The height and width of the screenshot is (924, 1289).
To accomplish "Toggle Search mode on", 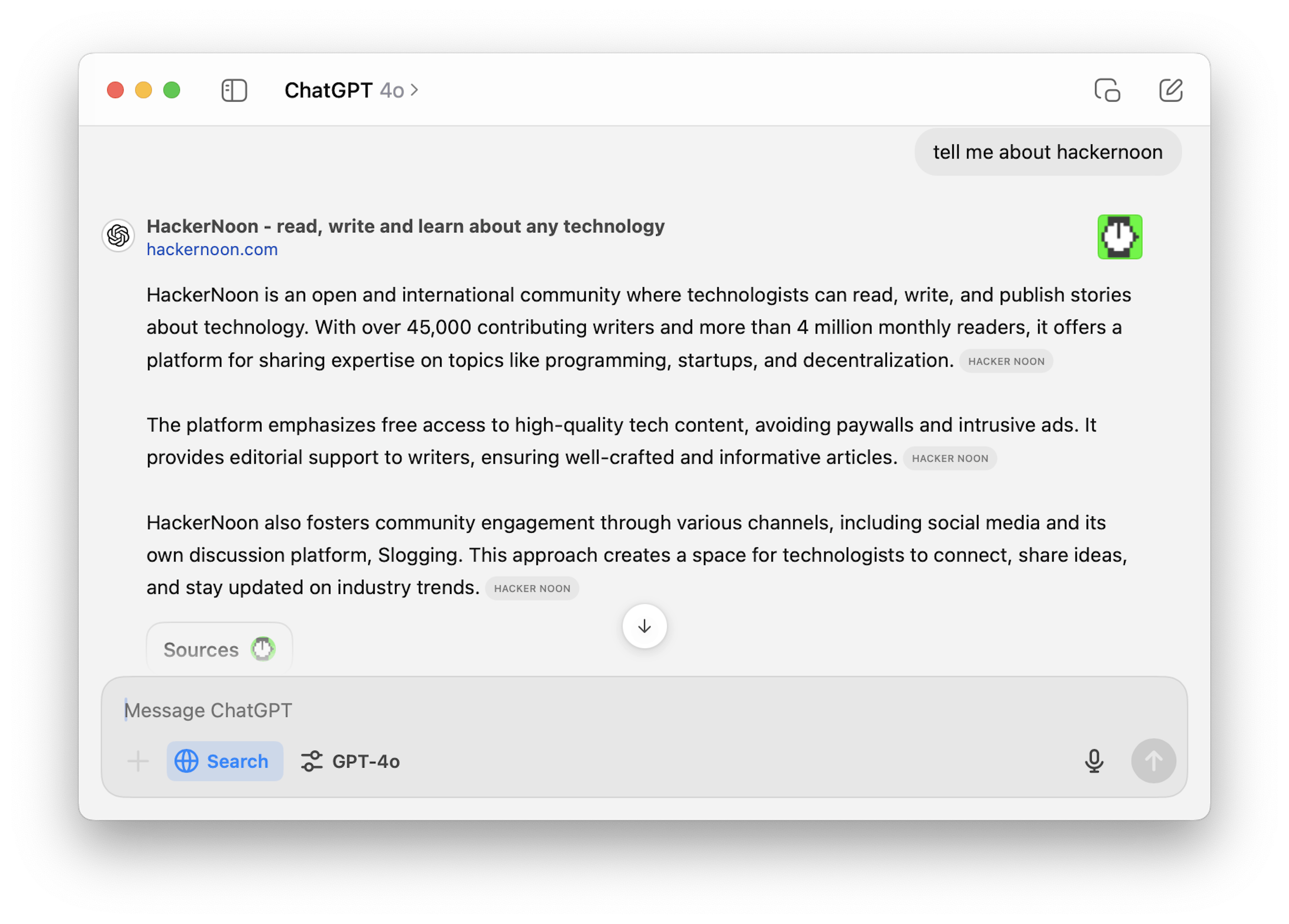I will (222, 761).
